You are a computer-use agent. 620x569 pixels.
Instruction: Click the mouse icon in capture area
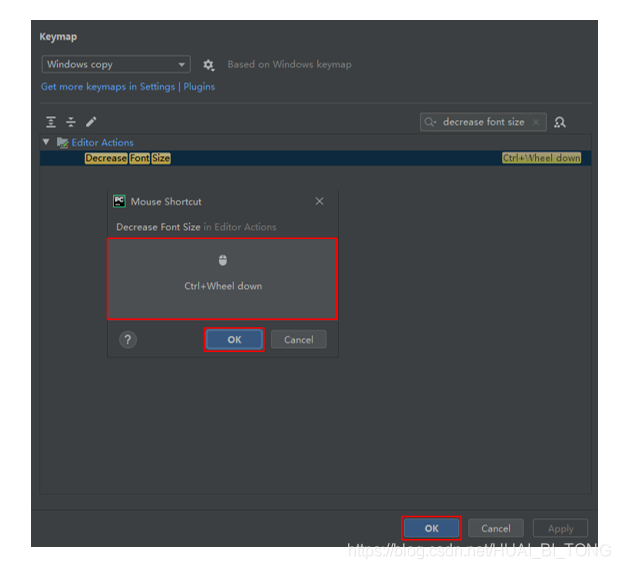click(x=223, y=260)
